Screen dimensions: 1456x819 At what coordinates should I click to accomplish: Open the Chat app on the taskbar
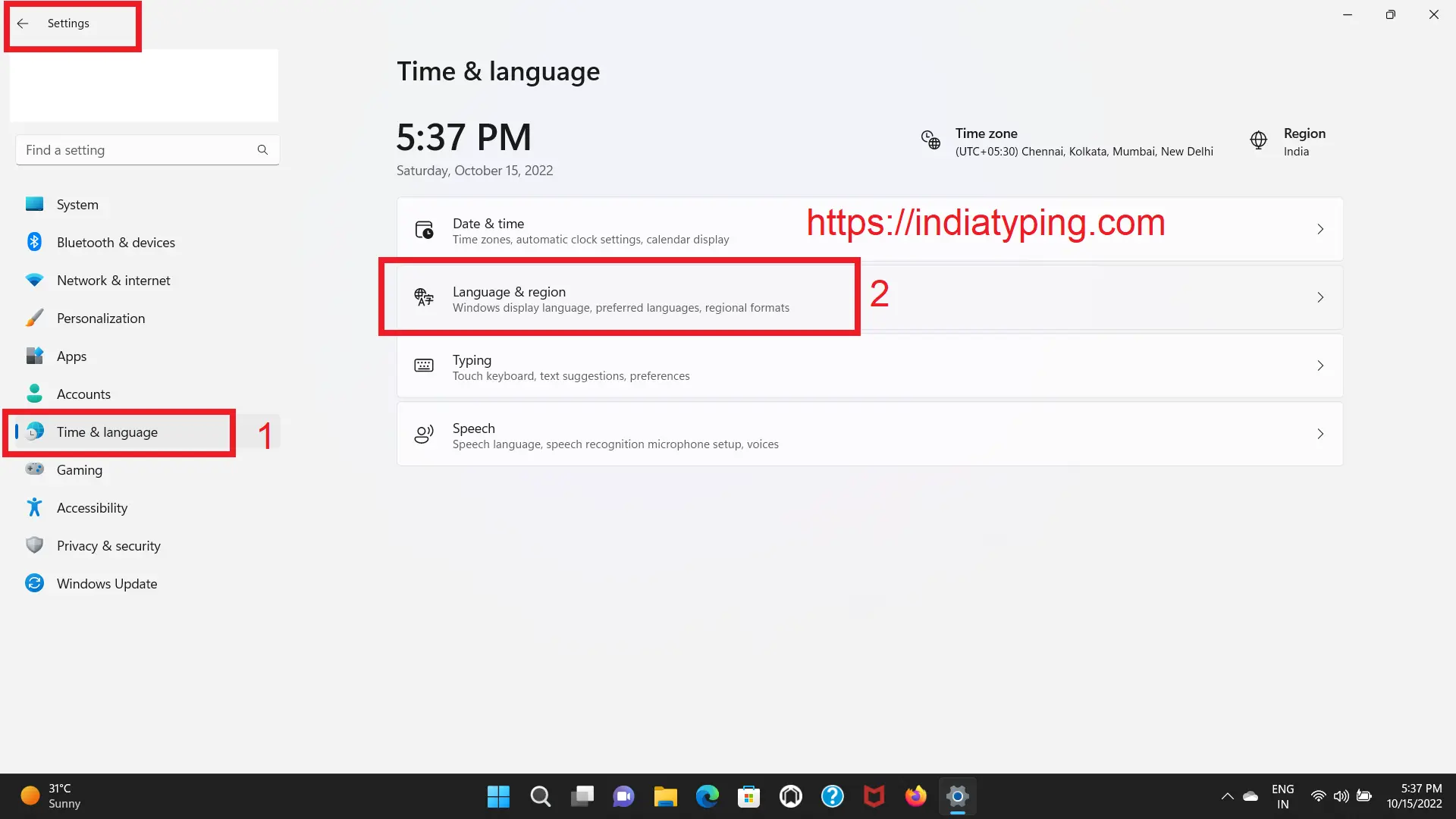tap(623, 796)
